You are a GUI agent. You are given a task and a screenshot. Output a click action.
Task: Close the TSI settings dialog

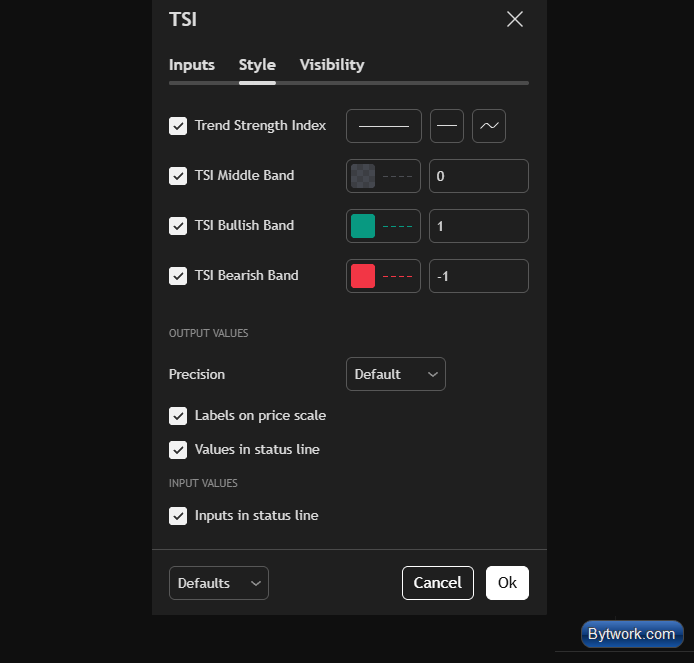(515, 19)
